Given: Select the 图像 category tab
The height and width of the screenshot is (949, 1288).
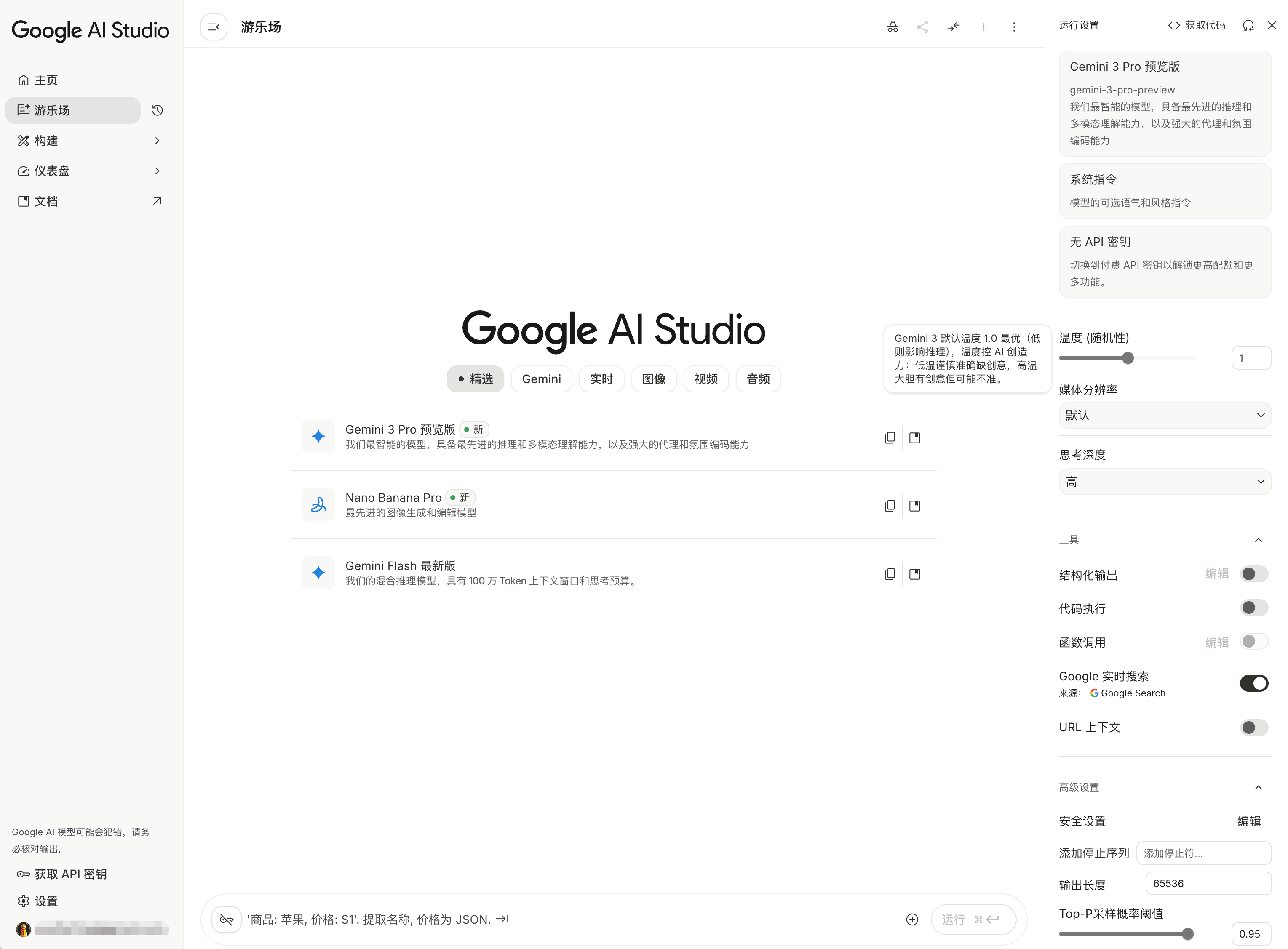Looking at the screenshot, I should pos(654,379).
